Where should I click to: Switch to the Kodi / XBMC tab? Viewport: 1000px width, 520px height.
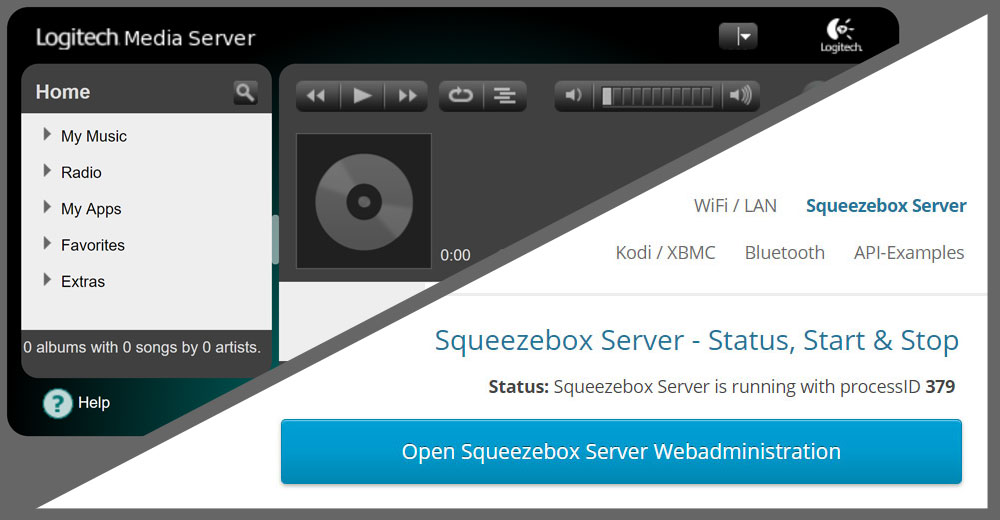[x=665, y=253]
